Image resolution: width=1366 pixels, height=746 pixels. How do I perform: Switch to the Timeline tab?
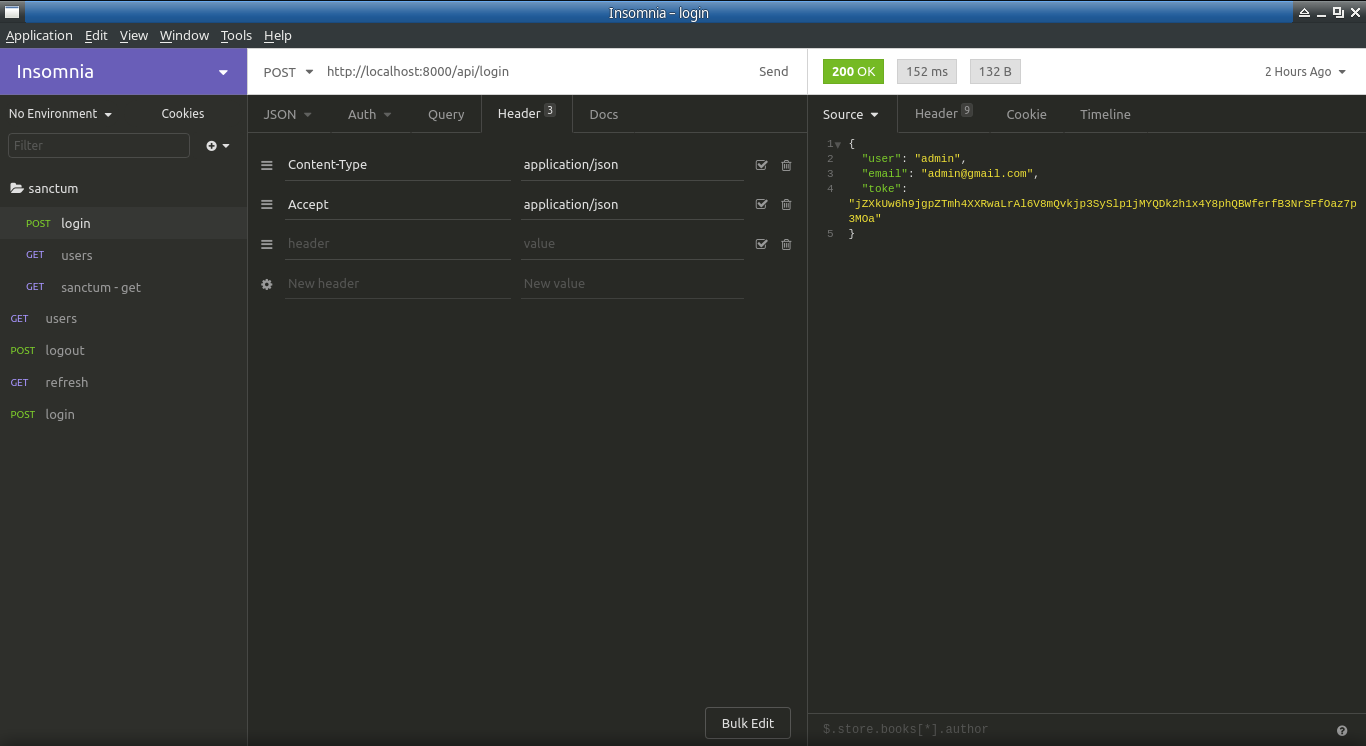[x=1105, y=115]
